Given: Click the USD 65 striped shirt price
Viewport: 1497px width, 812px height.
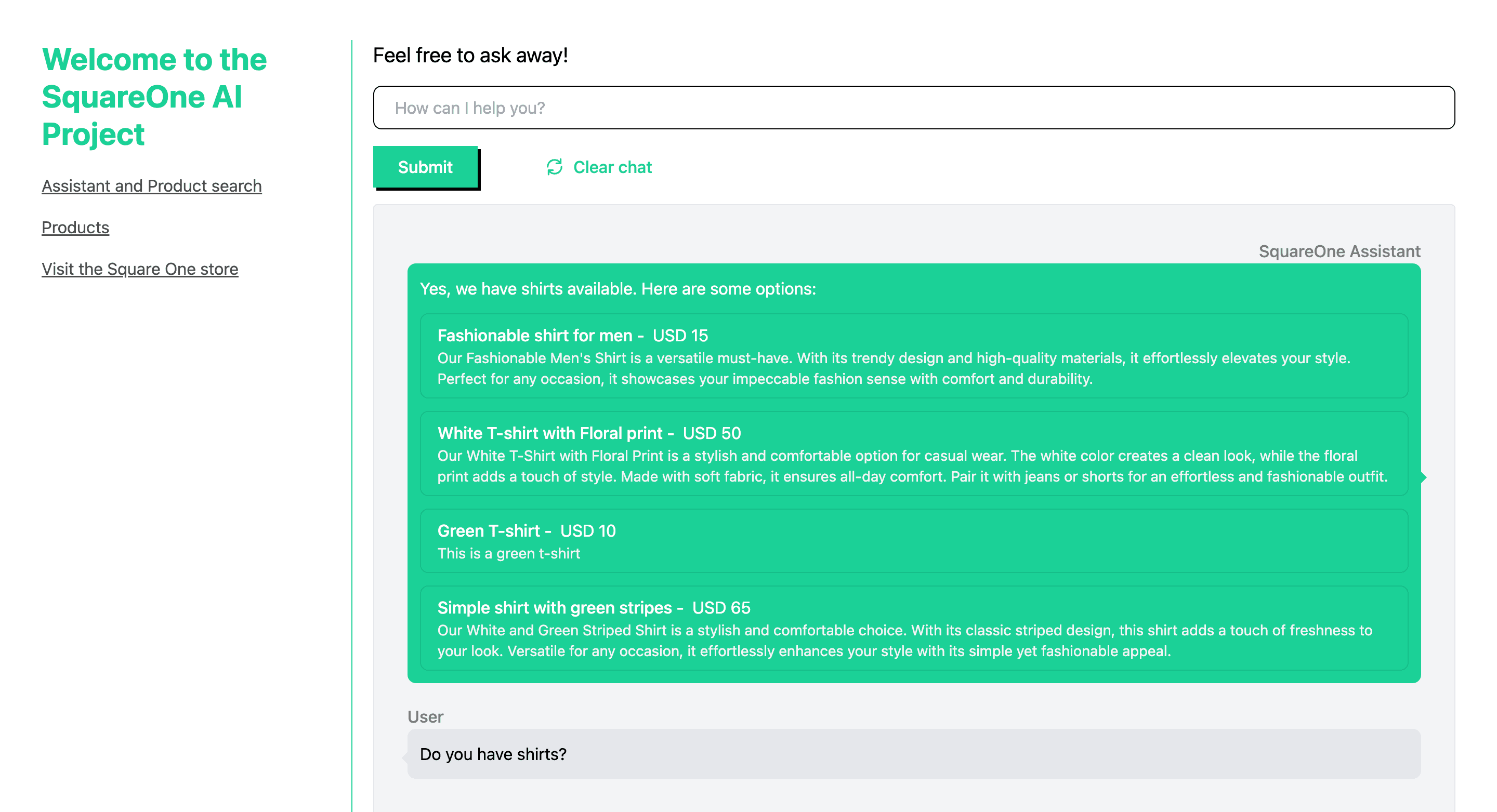Looking at the screenshot, I should (x=721, y=607).
